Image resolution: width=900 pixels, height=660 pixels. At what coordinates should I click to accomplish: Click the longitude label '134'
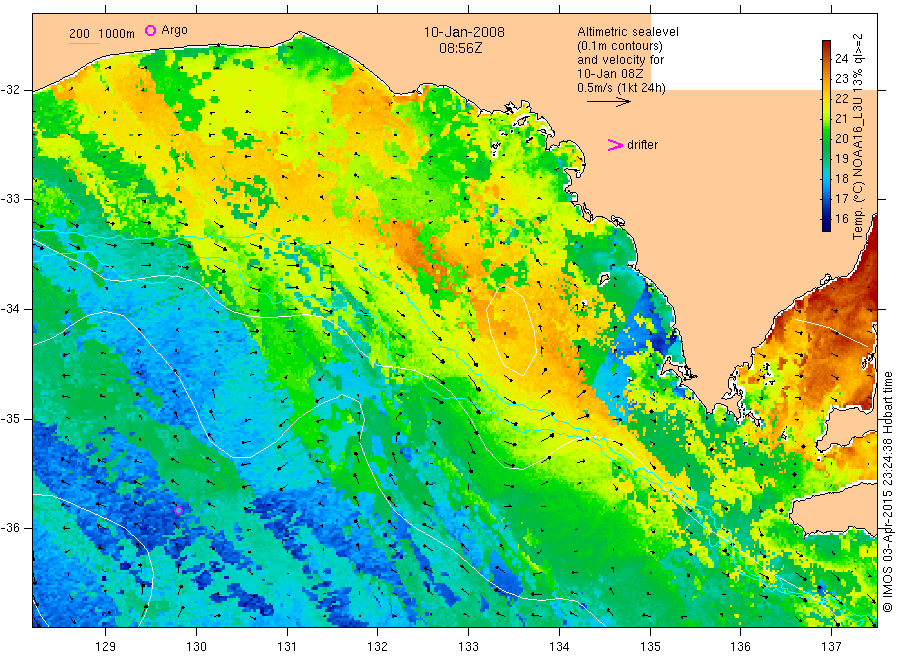[x=559, y=646]
